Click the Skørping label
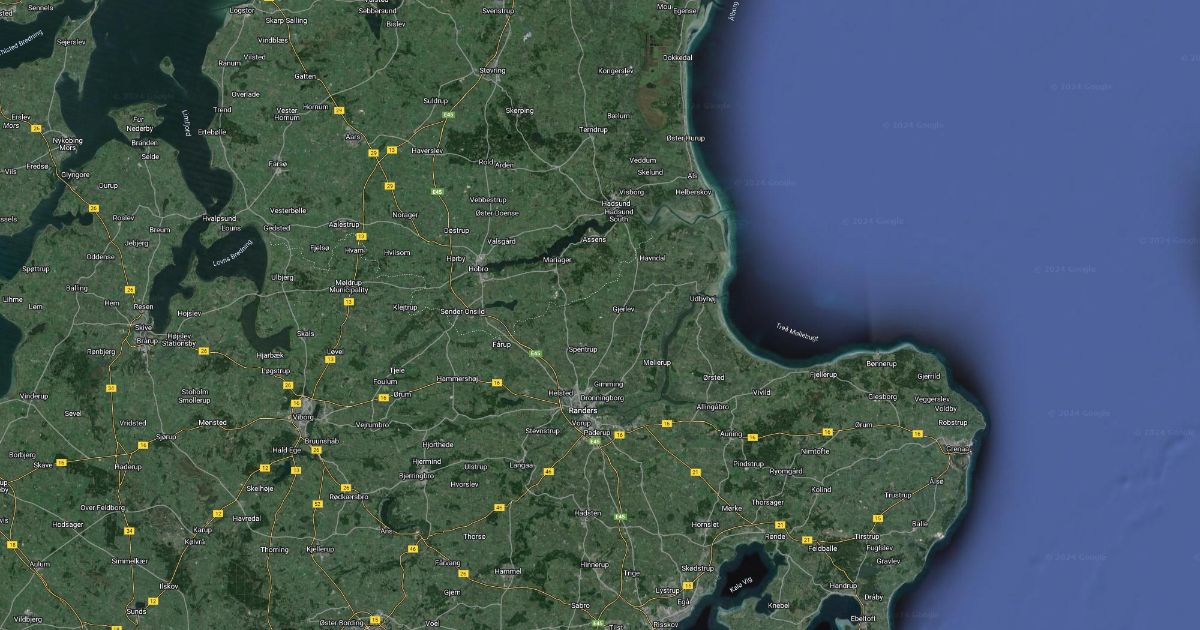Viewport: 1200px width, 630px height. (x=520, y=110)
